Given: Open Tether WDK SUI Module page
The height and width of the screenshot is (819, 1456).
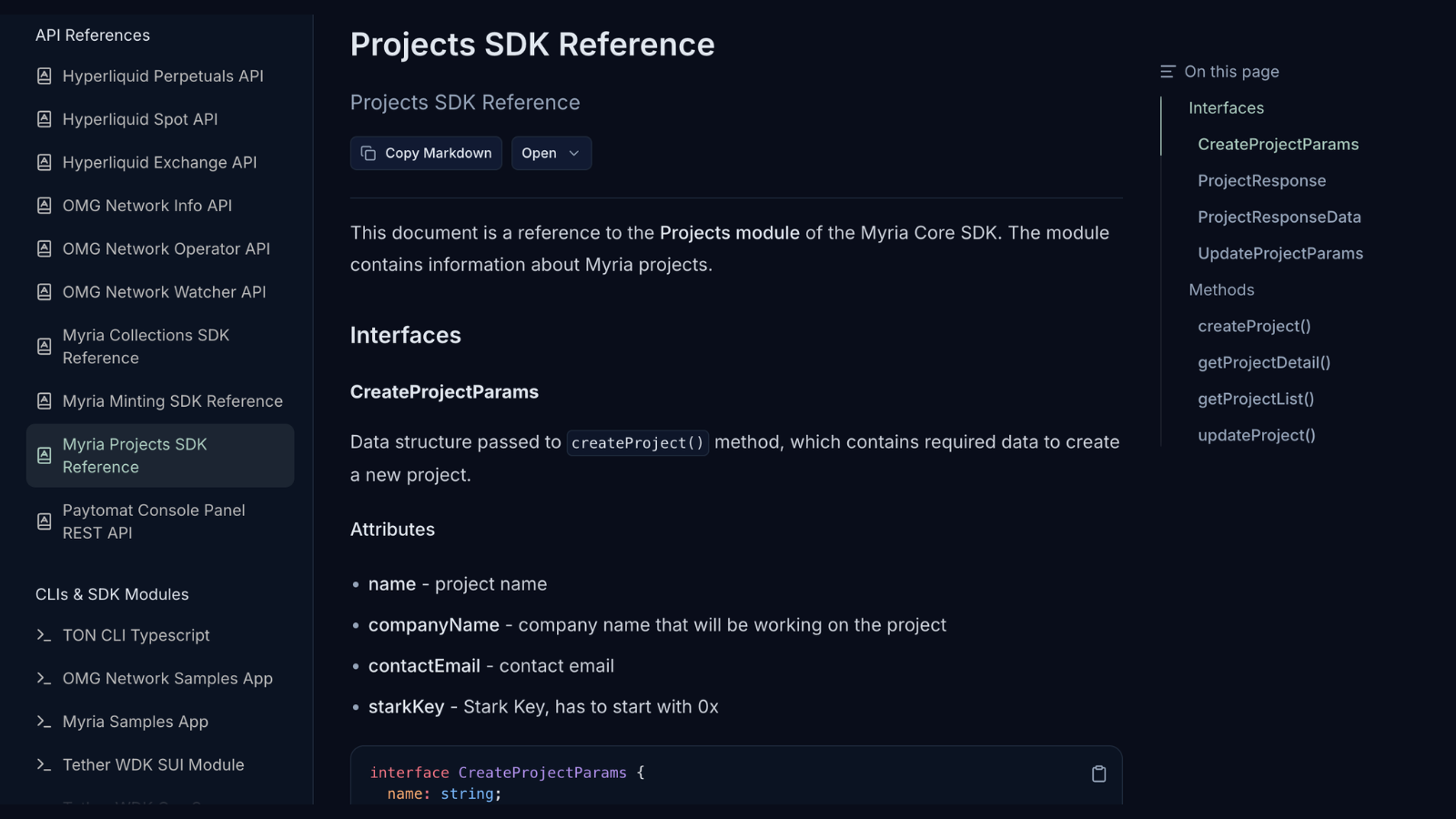Looking at the screenshot, I should 160,765.
